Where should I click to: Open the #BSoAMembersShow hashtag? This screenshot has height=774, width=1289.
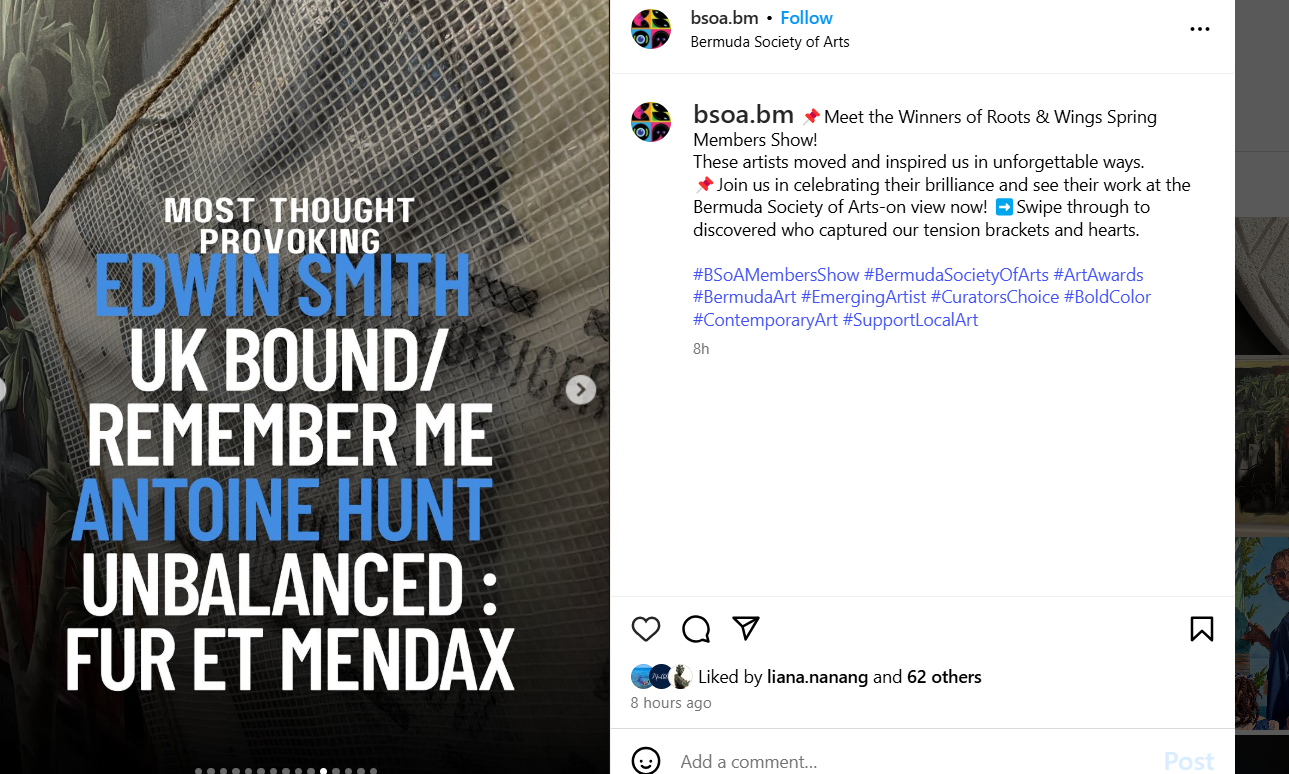click(776, 274)
